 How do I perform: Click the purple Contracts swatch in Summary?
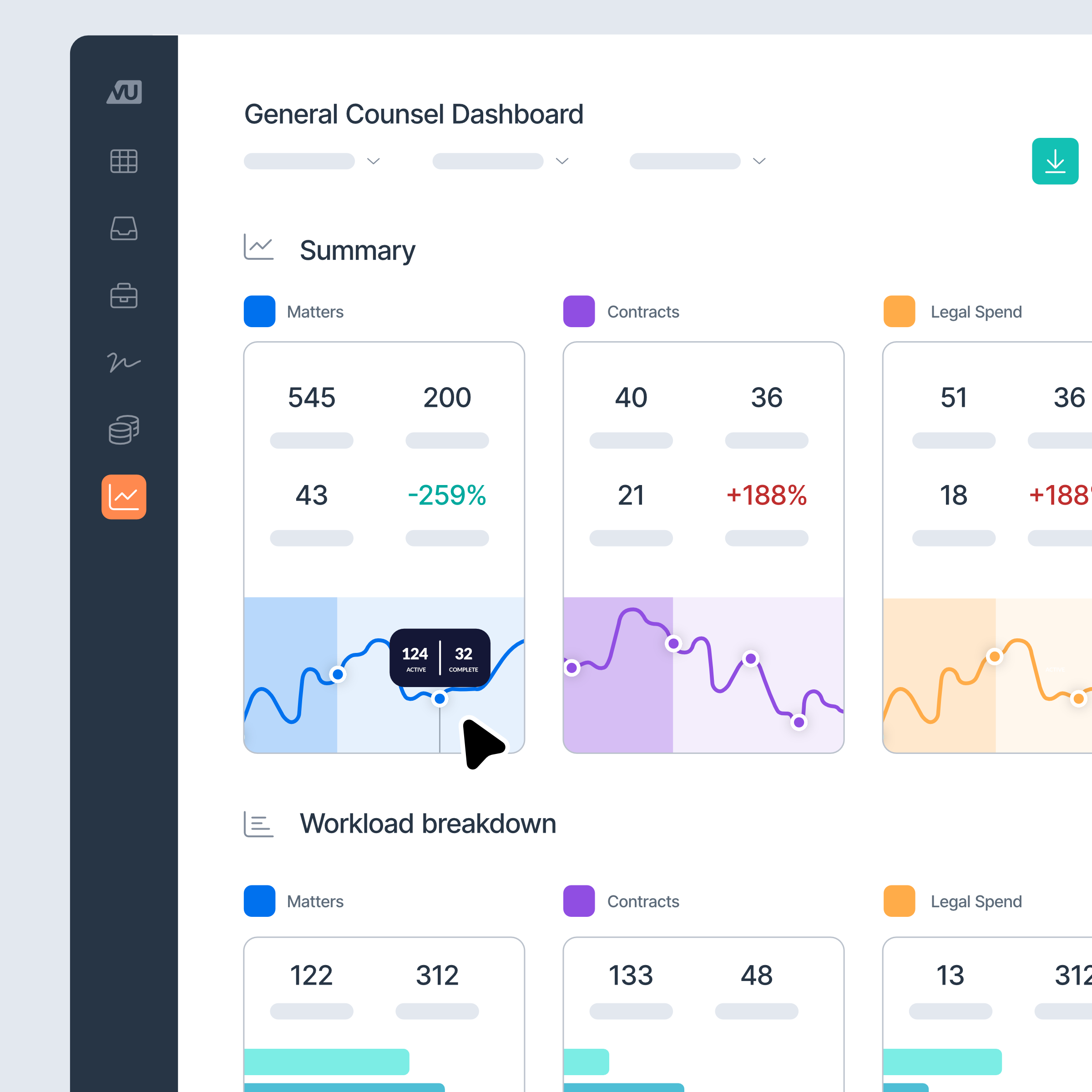click(579, 311)
